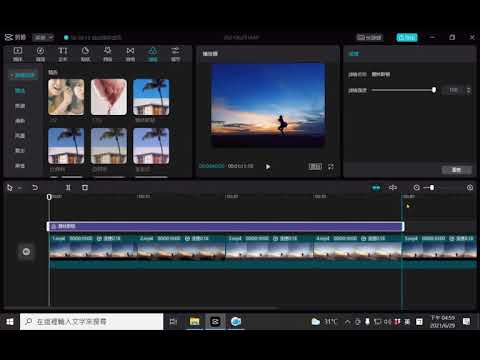Choose the second filter category in sidebar

pos(20,106)
